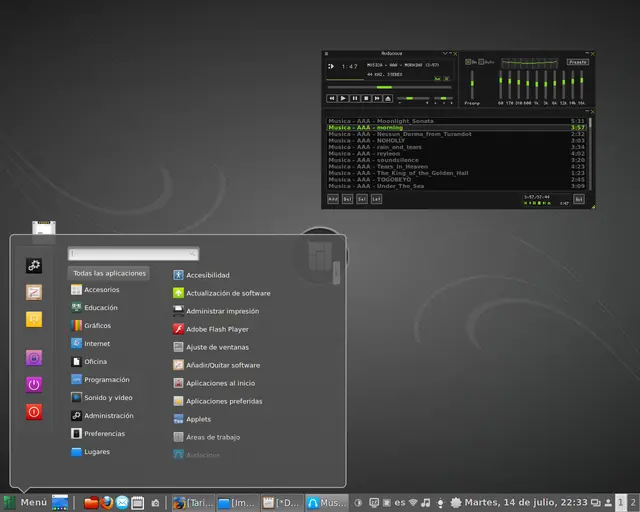Click the Audacious song seek bar
The image size is (640, 512).
[389, 87]
